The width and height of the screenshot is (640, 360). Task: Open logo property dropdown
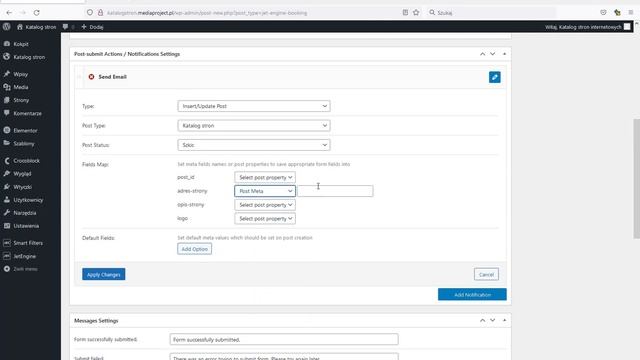265,219
